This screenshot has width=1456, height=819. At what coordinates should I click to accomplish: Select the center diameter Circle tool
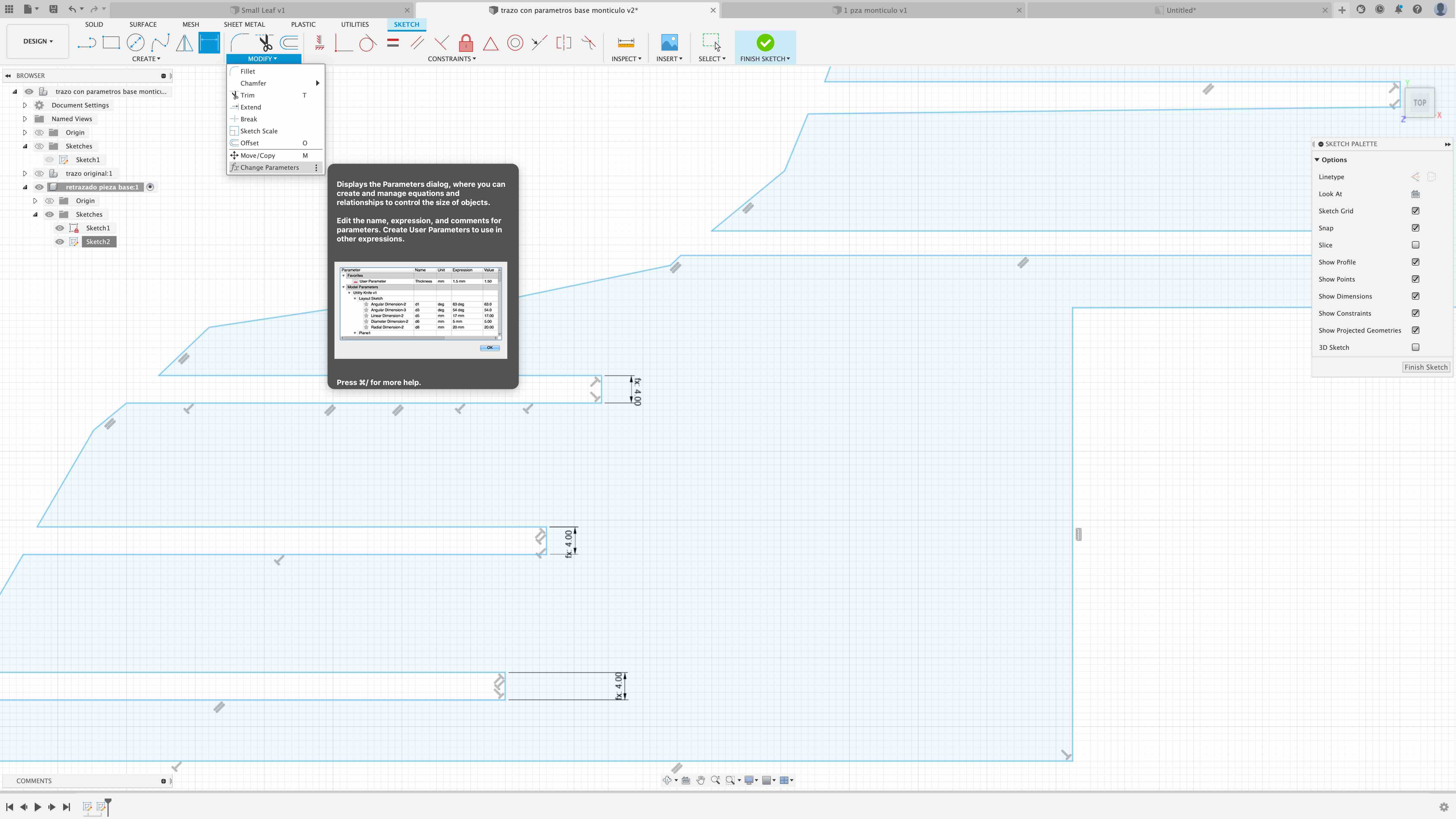[136, 43]
